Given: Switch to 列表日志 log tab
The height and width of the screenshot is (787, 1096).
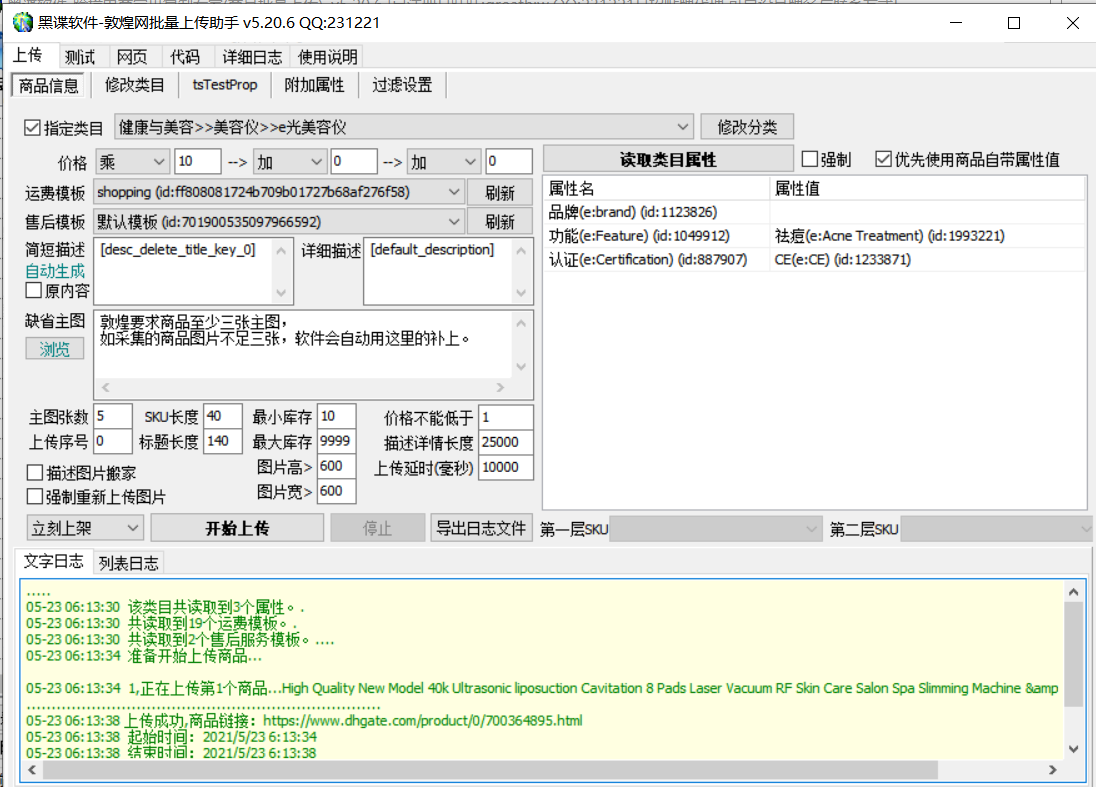Looking at the screenshot, I should coord(129,563).
